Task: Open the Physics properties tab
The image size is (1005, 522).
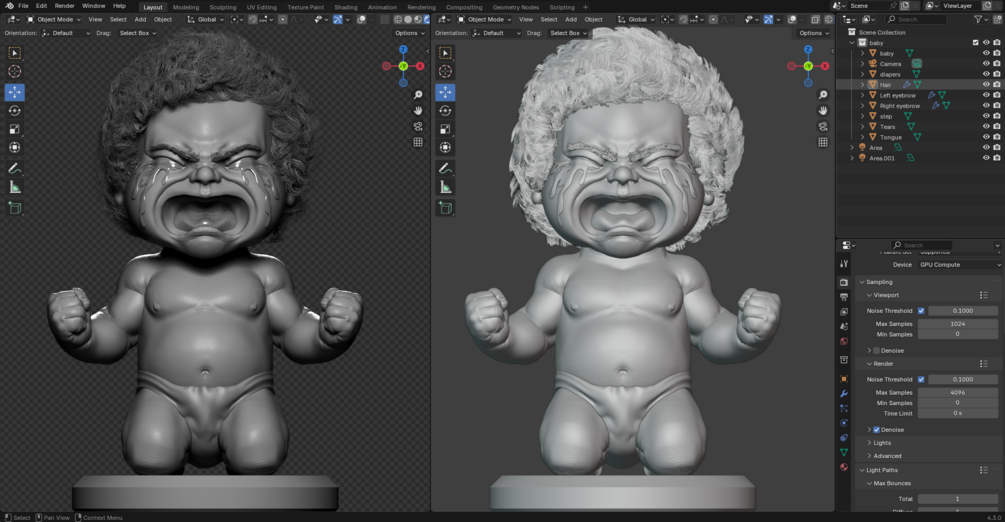Action: point(844,423)
